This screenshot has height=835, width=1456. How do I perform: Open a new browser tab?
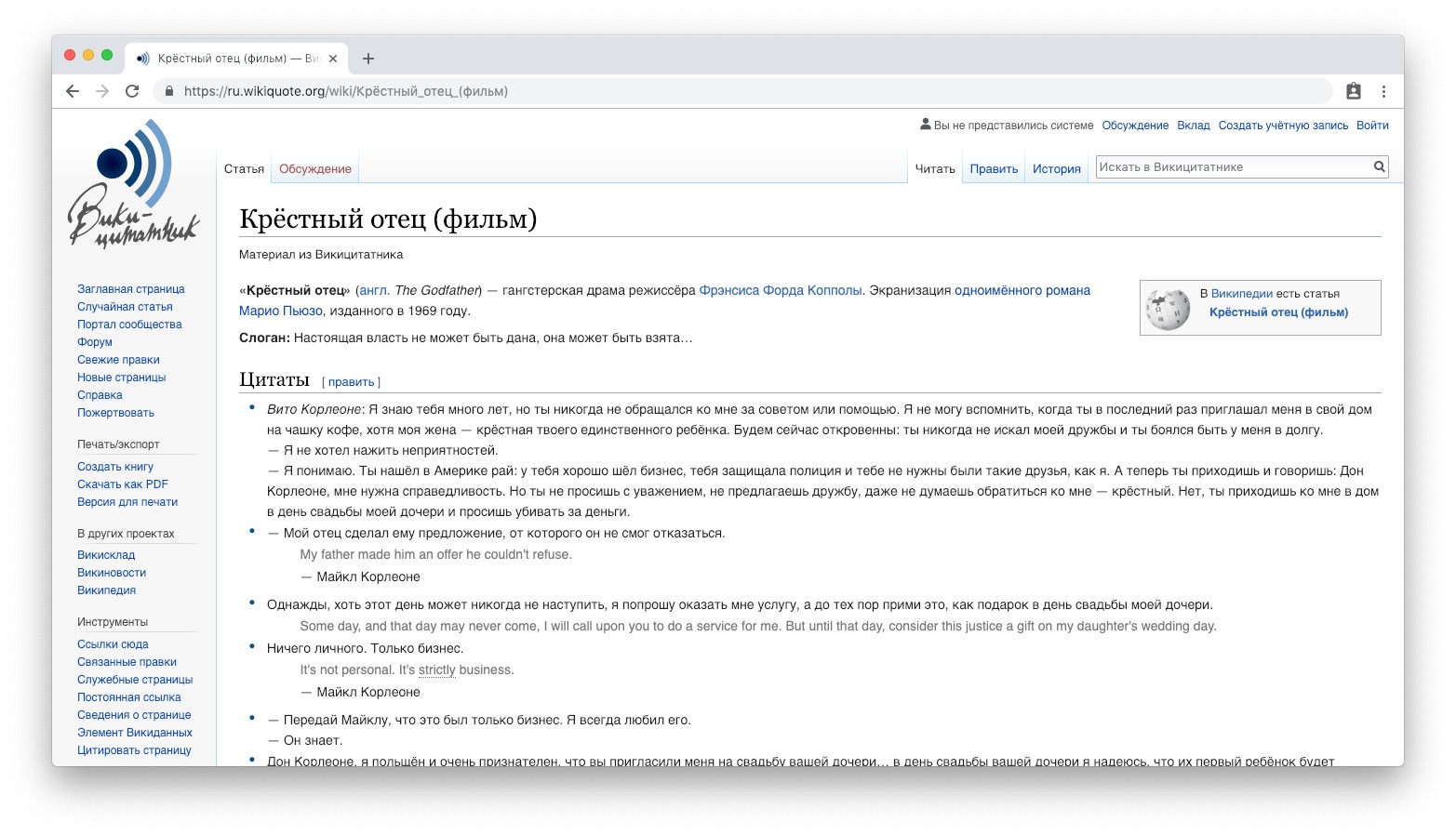[368, 59]
